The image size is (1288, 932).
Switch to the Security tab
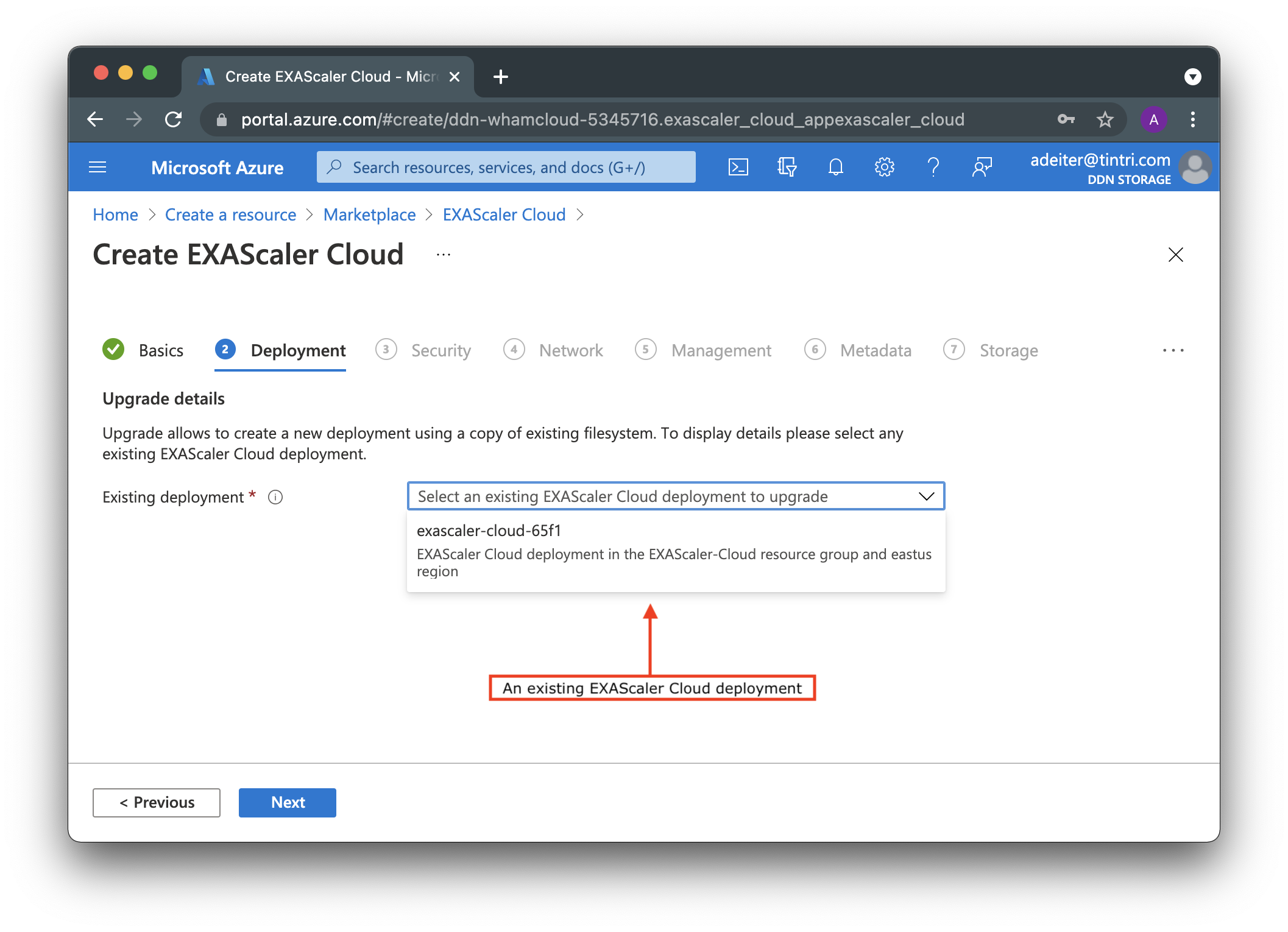423,350
